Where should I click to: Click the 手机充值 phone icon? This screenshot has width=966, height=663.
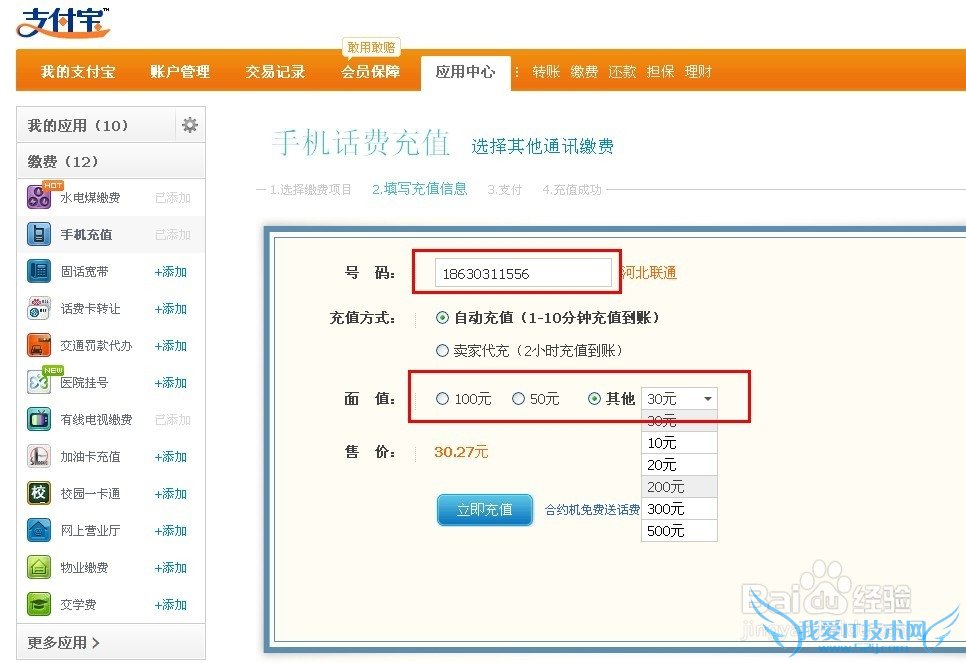[39, 234]
